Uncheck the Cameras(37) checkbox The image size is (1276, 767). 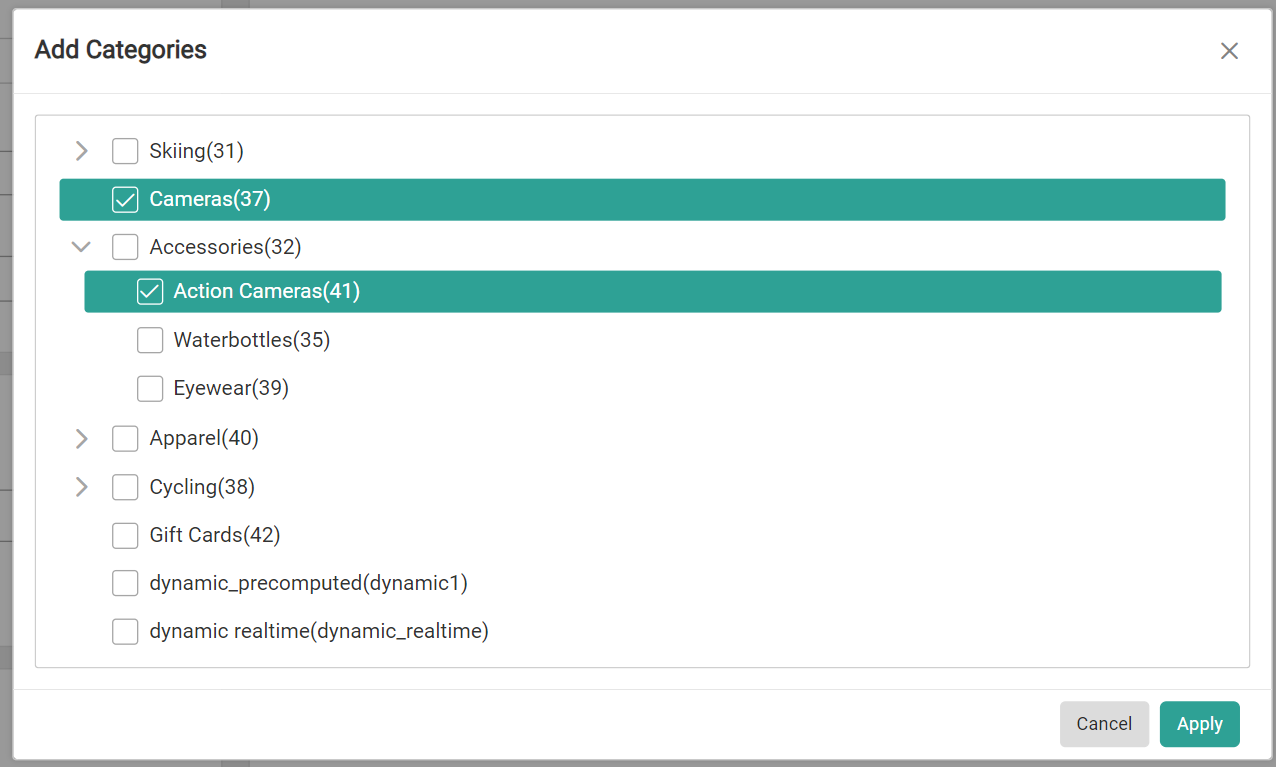pos(124,199)
